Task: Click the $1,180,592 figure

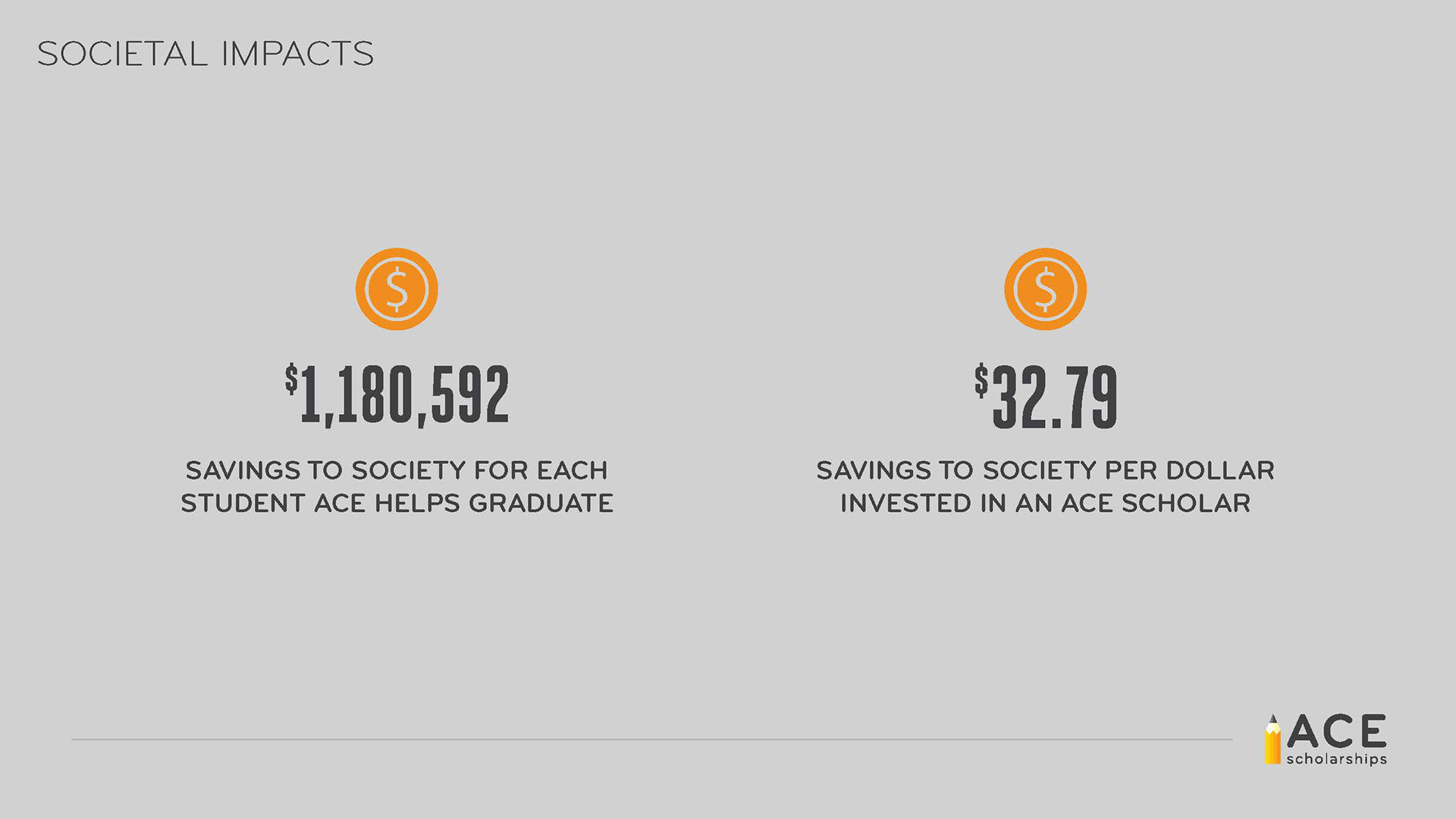Action: (x=397, y=395)
